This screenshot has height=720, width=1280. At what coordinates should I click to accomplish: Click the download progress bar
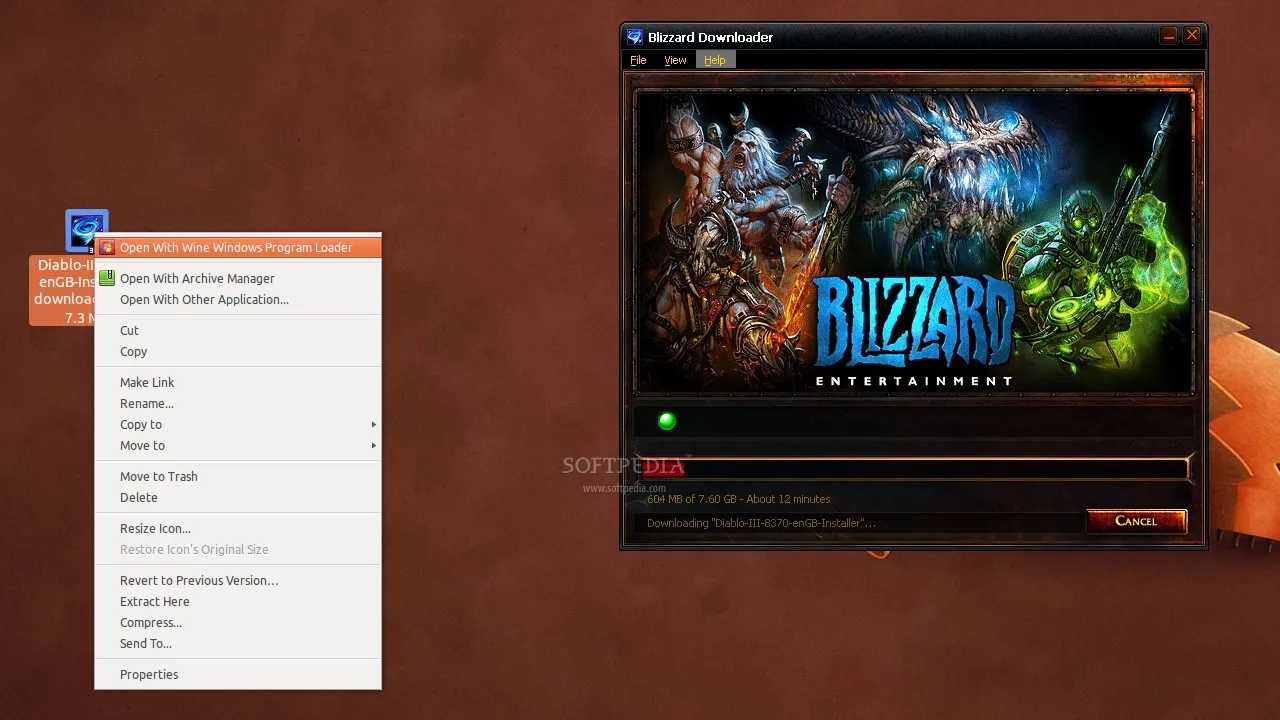click(x=912, y=468)
